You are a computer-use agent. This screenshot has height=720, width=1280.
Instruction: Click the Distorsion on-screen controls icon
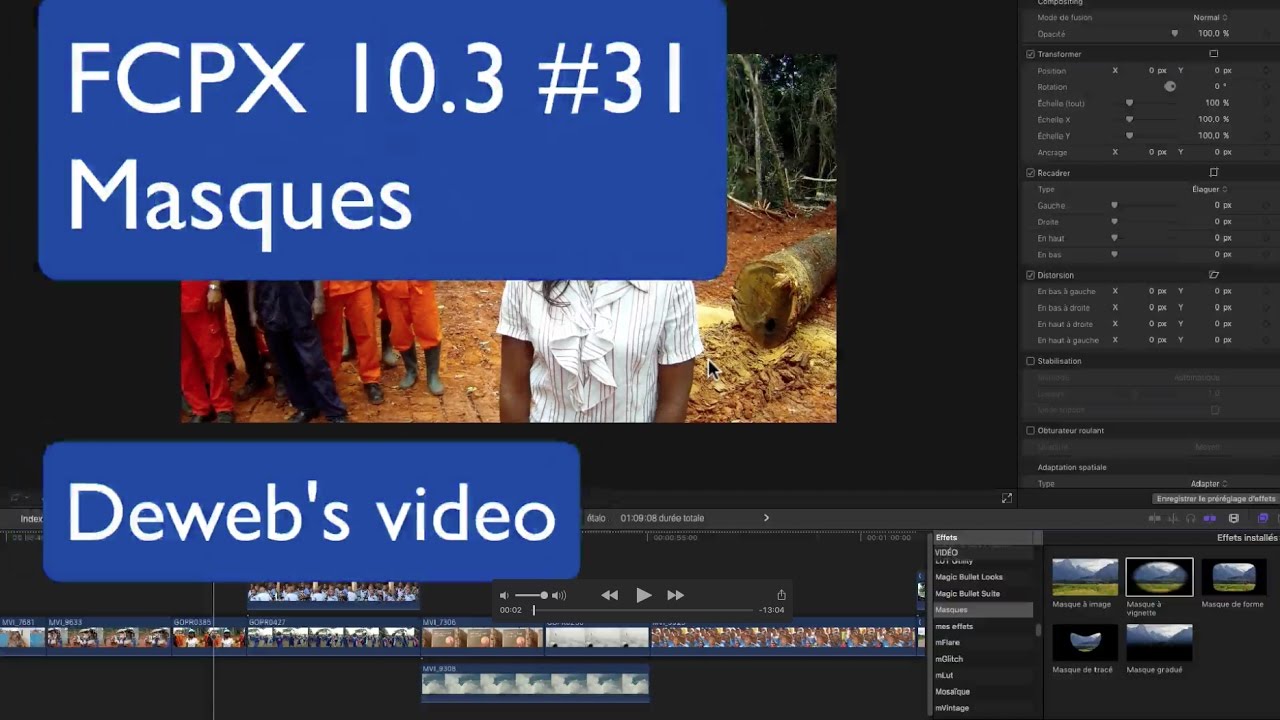tap(1214, 275)
